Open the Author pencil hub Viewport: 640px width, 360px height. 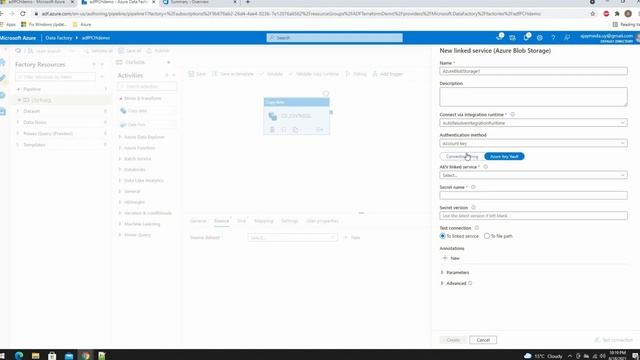pyautogui.click(x=3, y=78)
